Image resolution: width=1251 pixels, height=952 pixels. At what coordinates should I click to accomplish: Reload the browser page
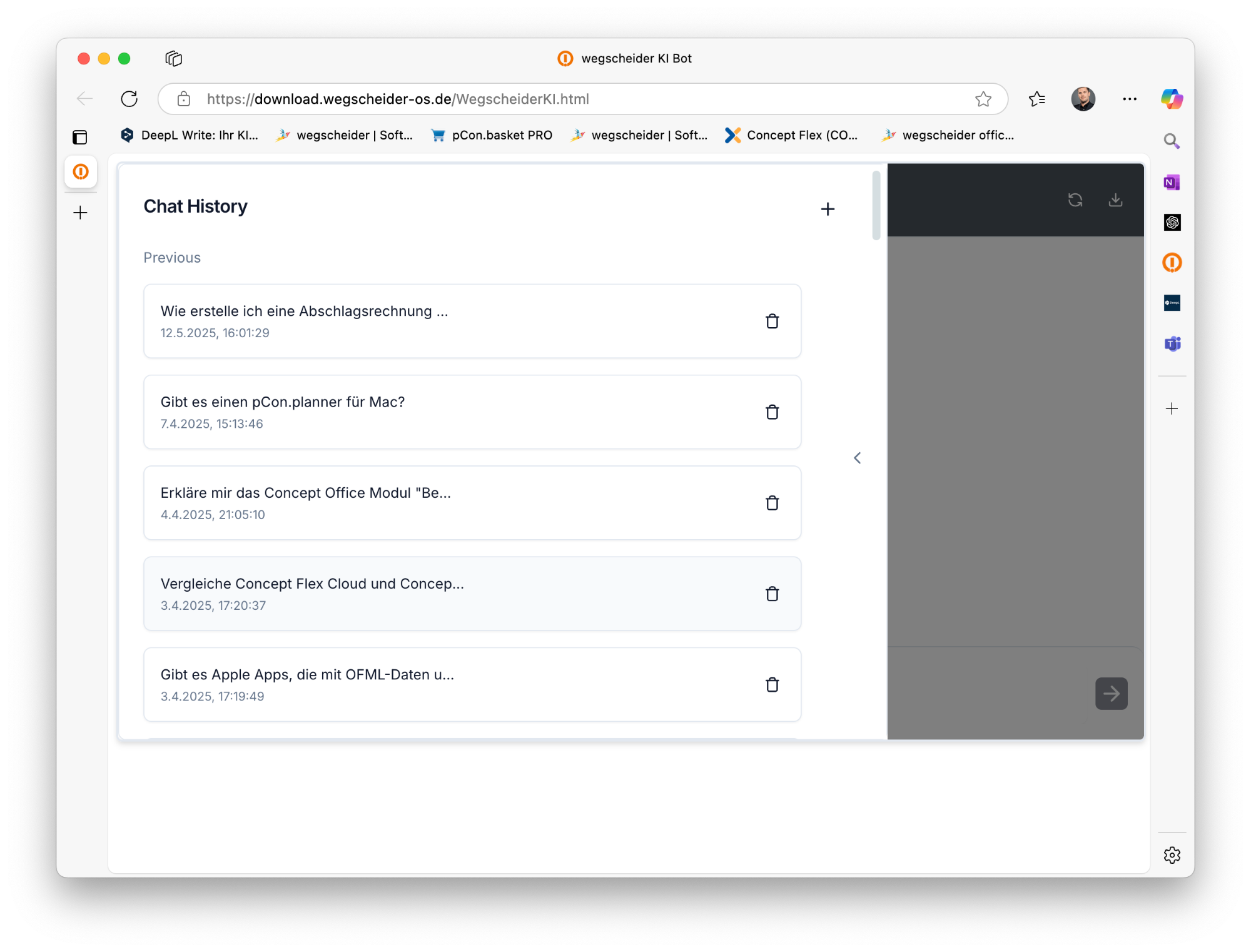(129, 99)
